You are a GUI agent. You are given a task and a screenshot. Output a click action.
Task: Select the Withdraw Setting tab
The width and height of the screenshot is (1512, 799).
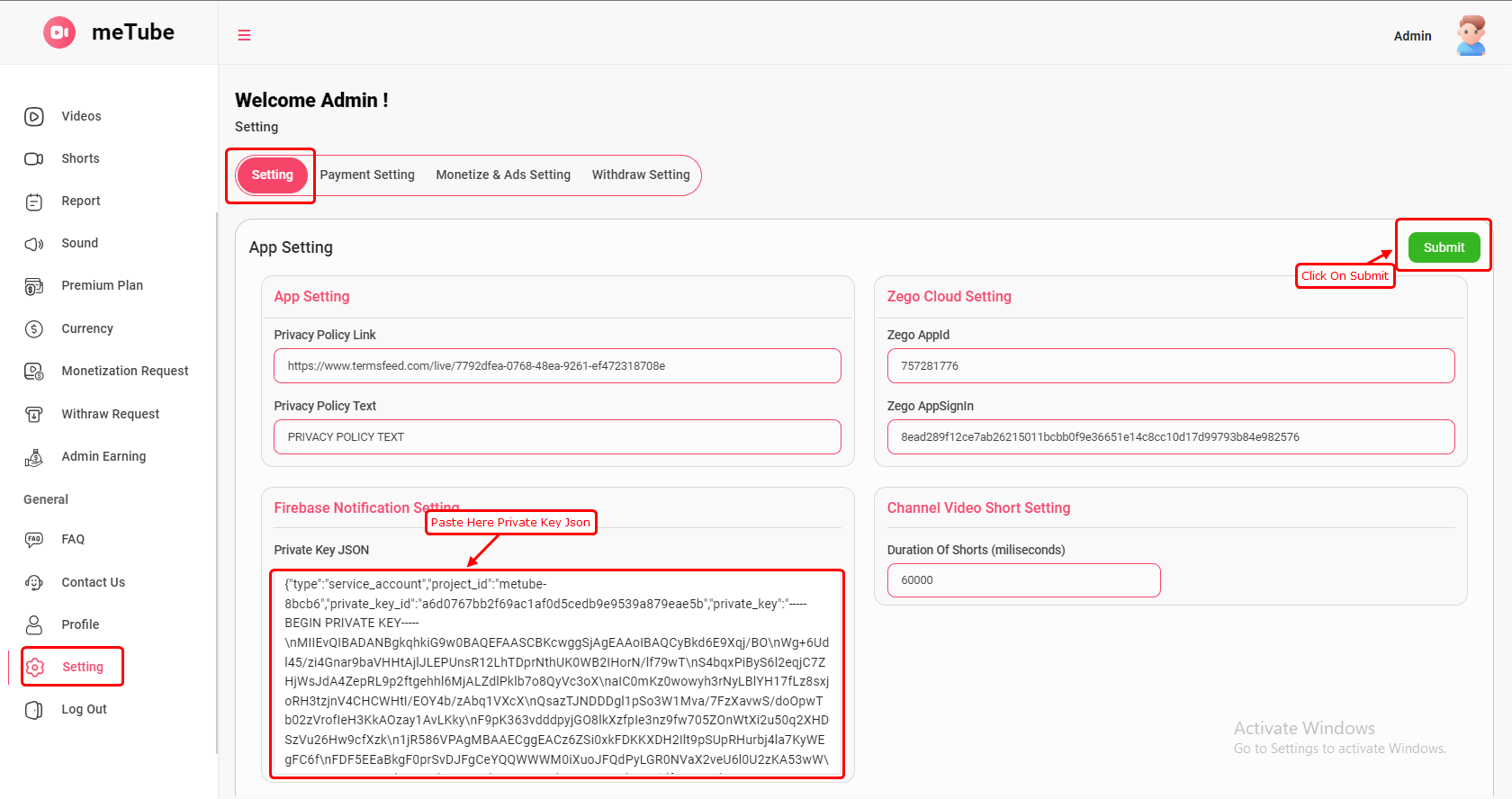pos(641,175)
